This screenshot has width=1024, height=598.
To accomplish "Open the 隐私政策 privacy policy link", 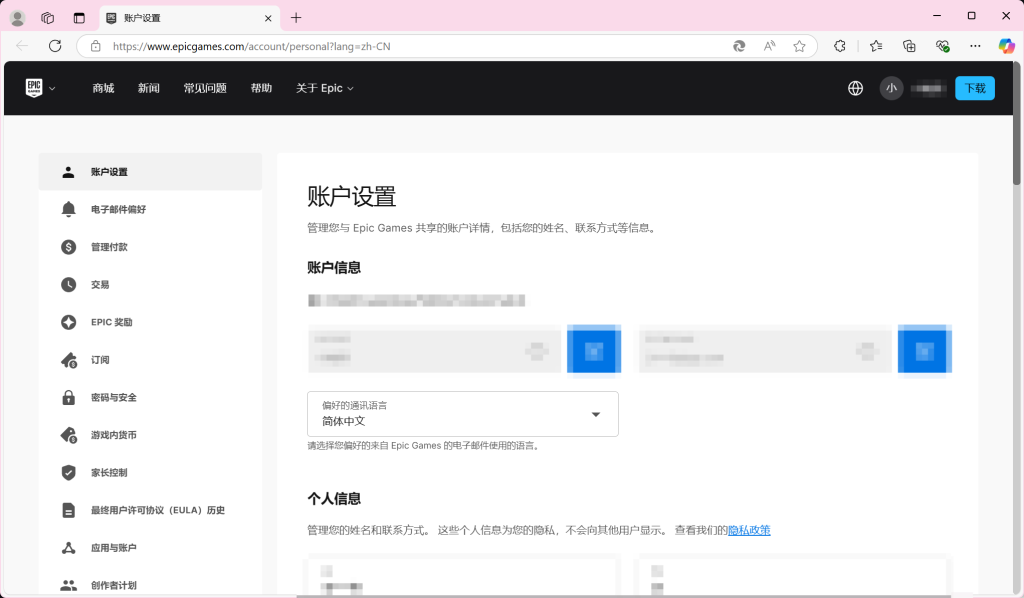I will pos(749,530).
